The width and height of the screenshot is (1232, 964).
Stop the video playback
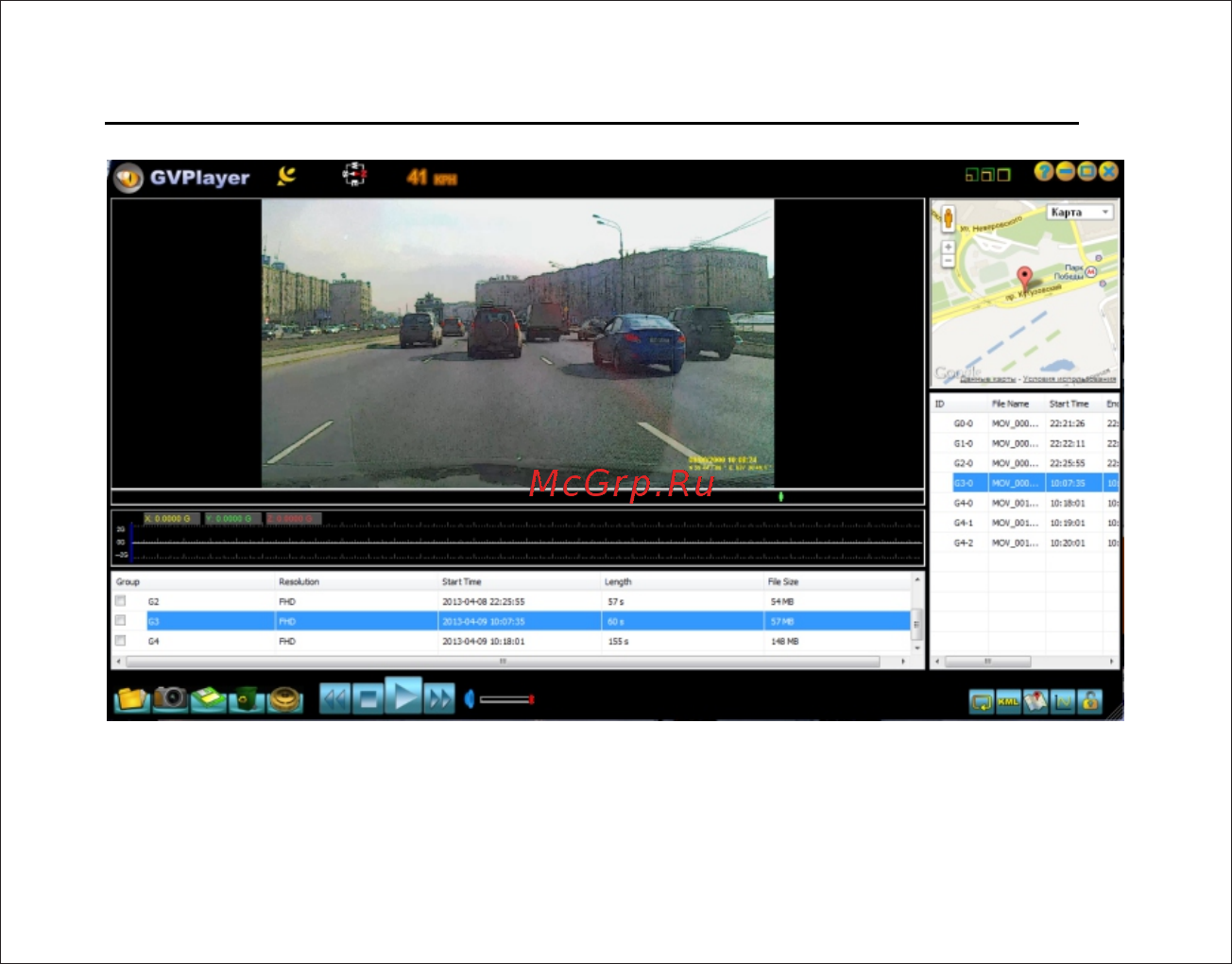click(368, 698)
